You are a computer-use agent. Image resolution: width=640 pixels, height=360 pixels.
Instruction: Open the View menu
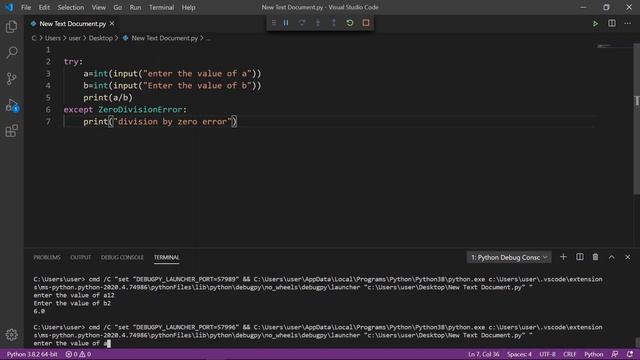pos(98,7)
